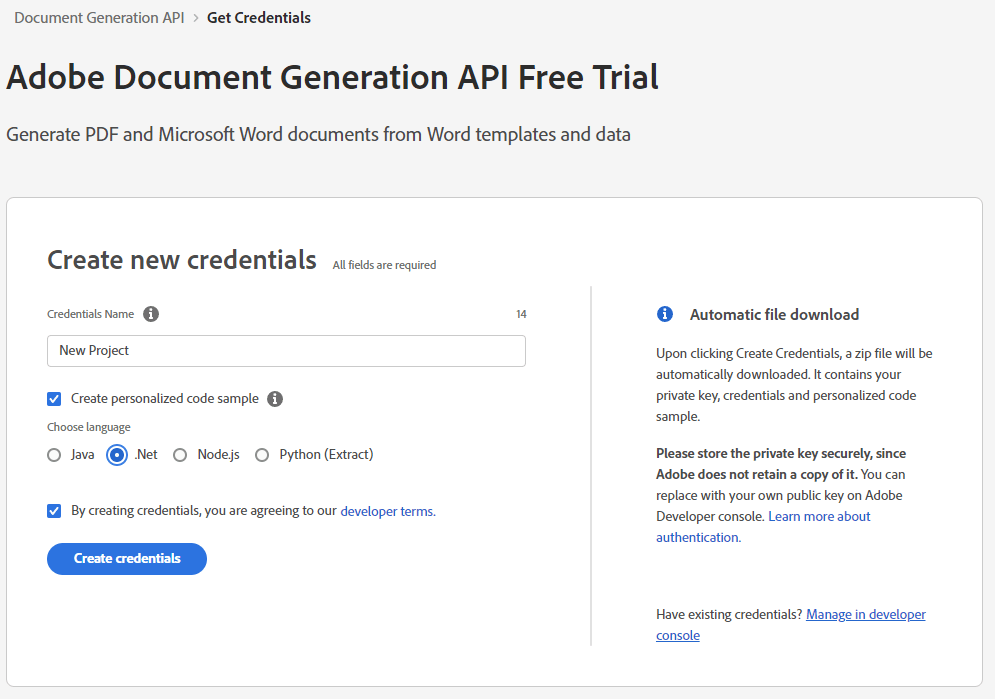This screenshot has width=995, height=699.
Task: Click 'Adobe Document Generation API Free Trial' title
Action: 333,77
